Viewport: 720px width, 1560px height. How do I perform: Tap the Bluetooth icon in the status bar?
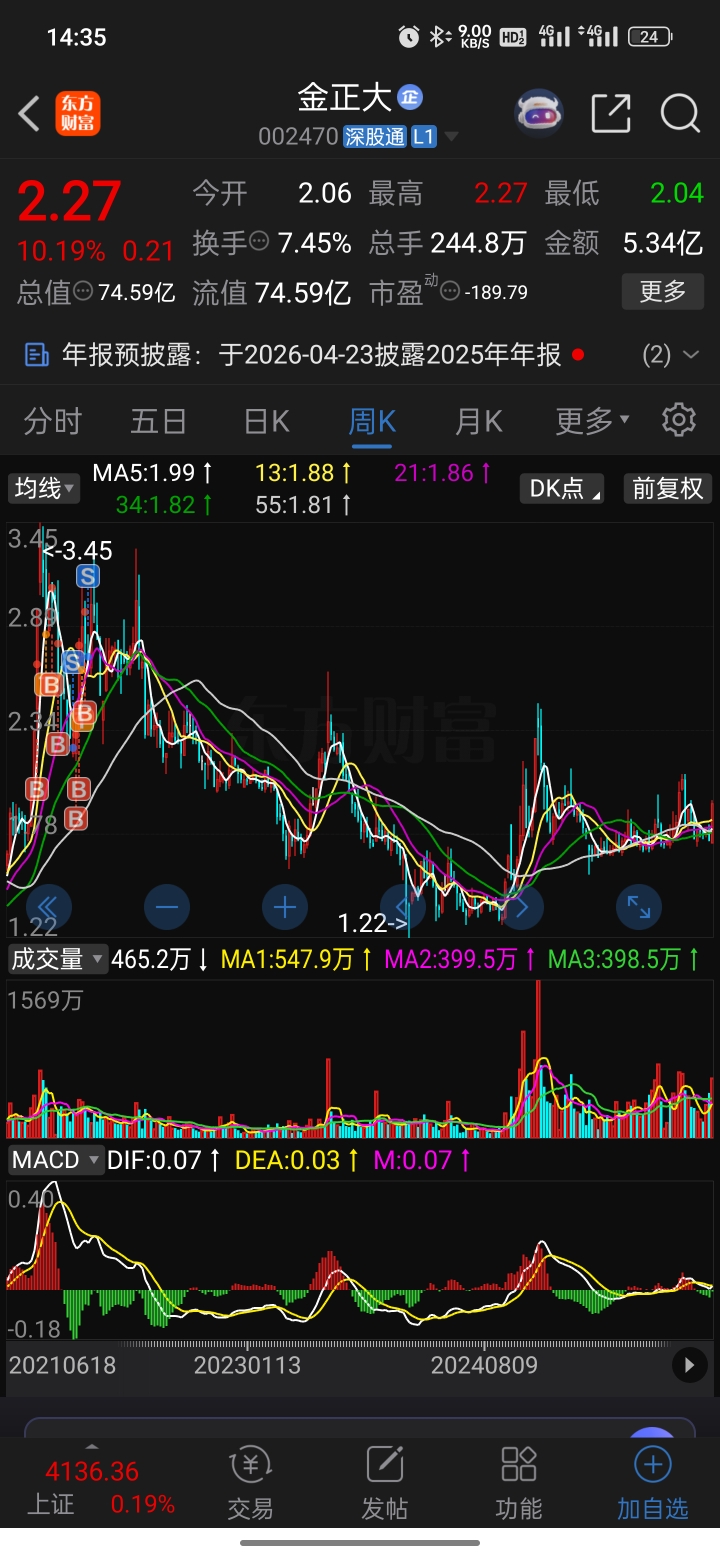click(438, 37)
